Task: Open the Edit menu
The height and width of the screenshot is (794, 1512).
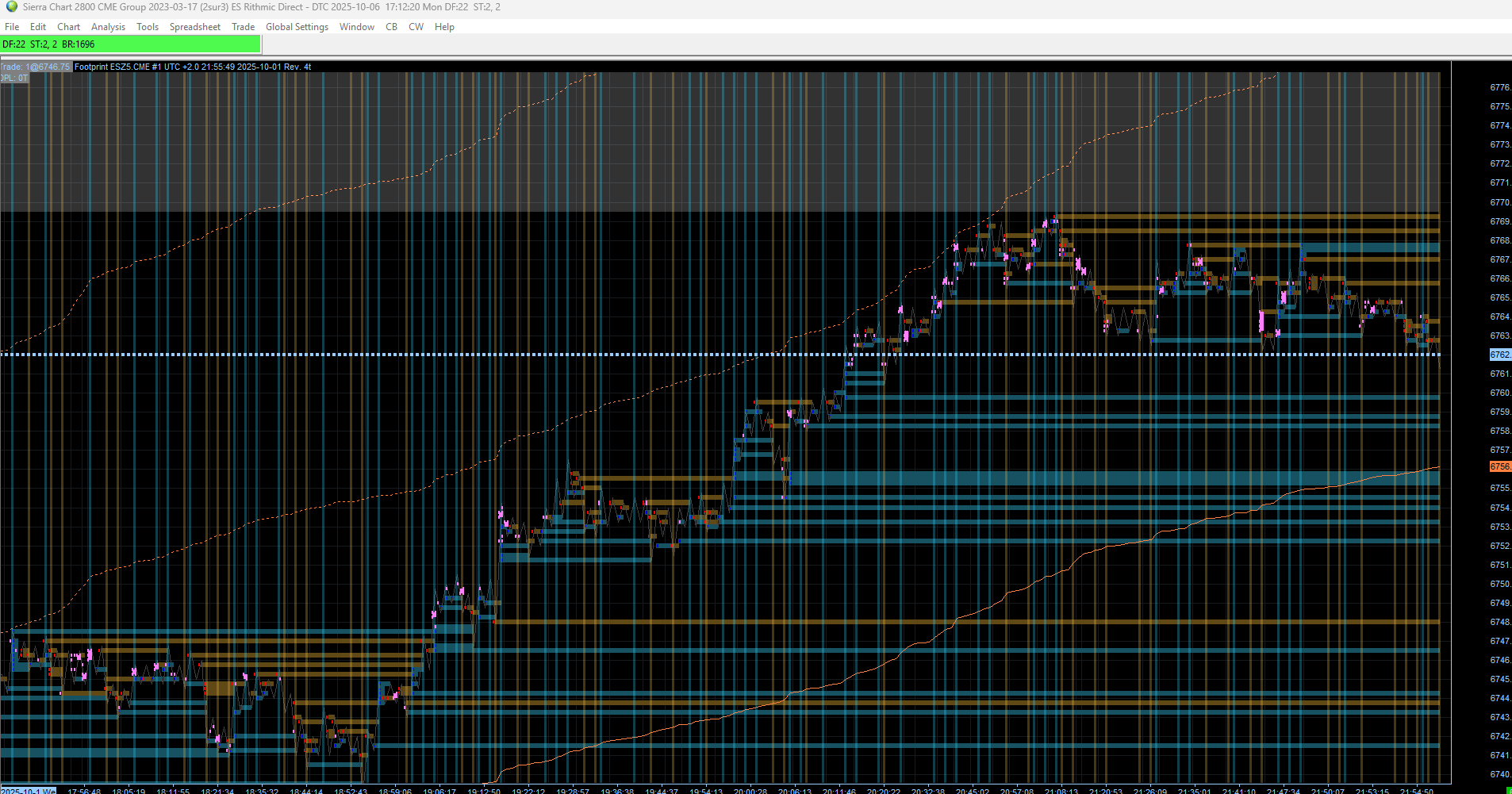Action: pos(38,27)
